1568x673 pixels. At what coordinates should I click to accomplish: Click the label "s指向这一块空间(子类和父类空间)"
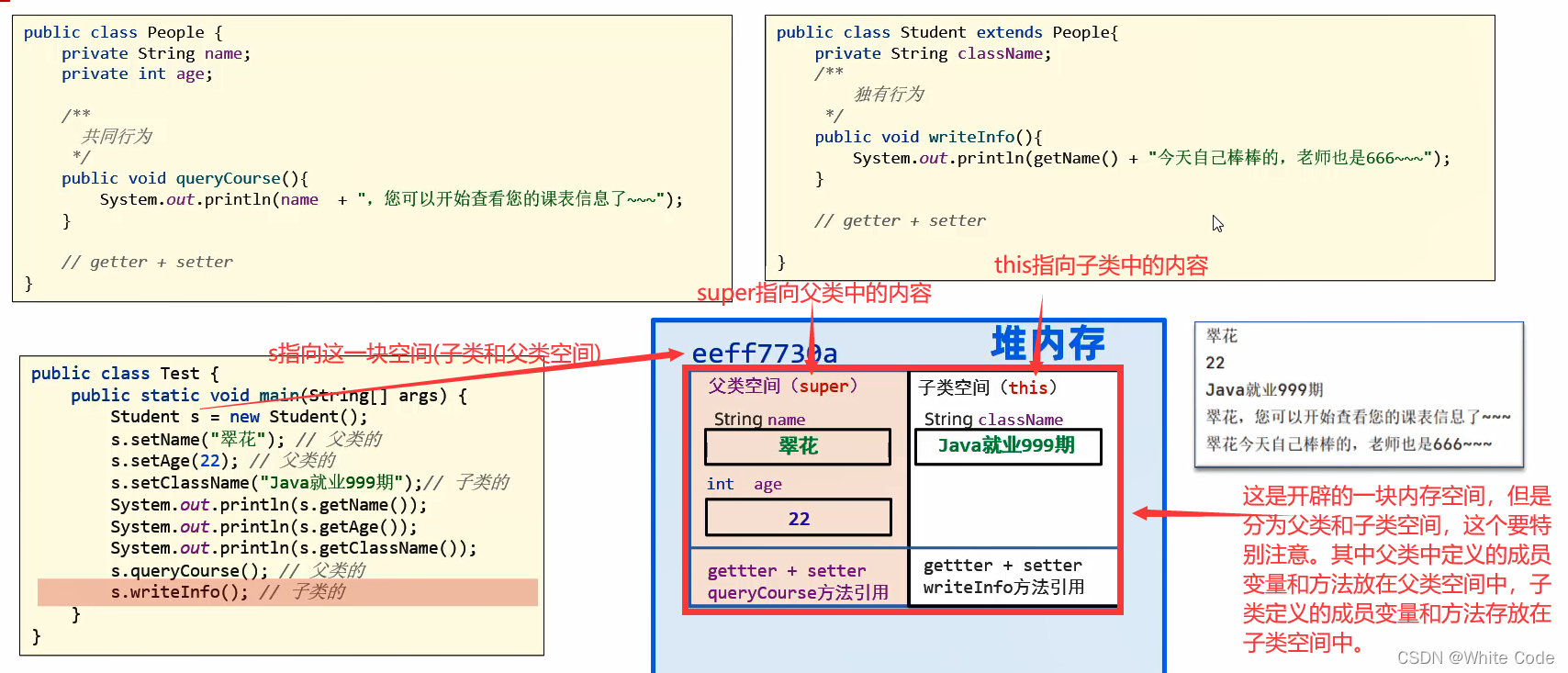tap(435, 353)
